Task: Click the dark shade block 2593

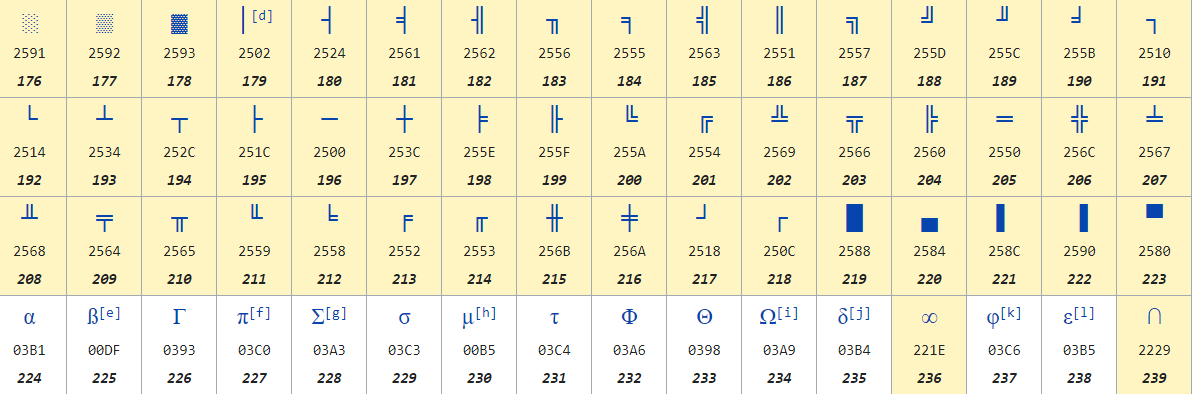Action: tap(180, 22)
